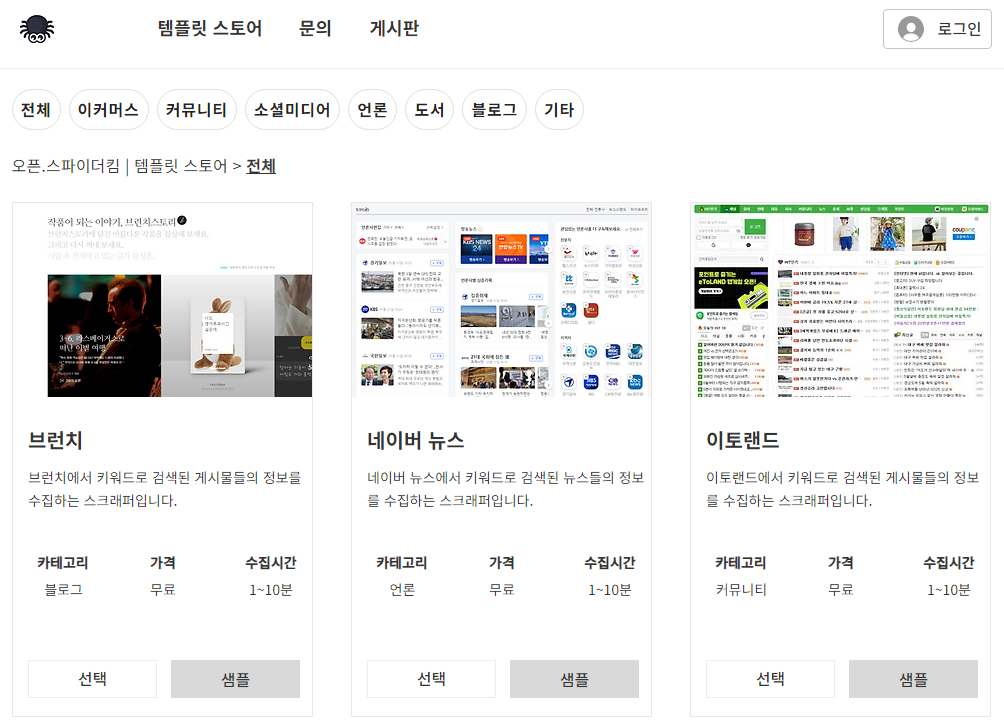Click 커뮤니티 category value in 이토랜드 card
This screenshot has width=1004, height=728.
tap(741, 590)
